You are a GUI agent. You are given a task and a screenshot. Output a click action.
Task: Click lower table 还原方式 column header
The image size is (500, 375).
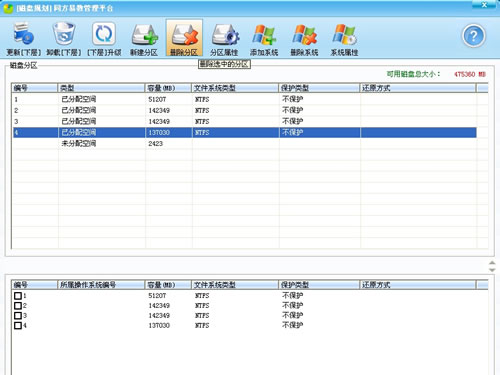coord(418,285)
